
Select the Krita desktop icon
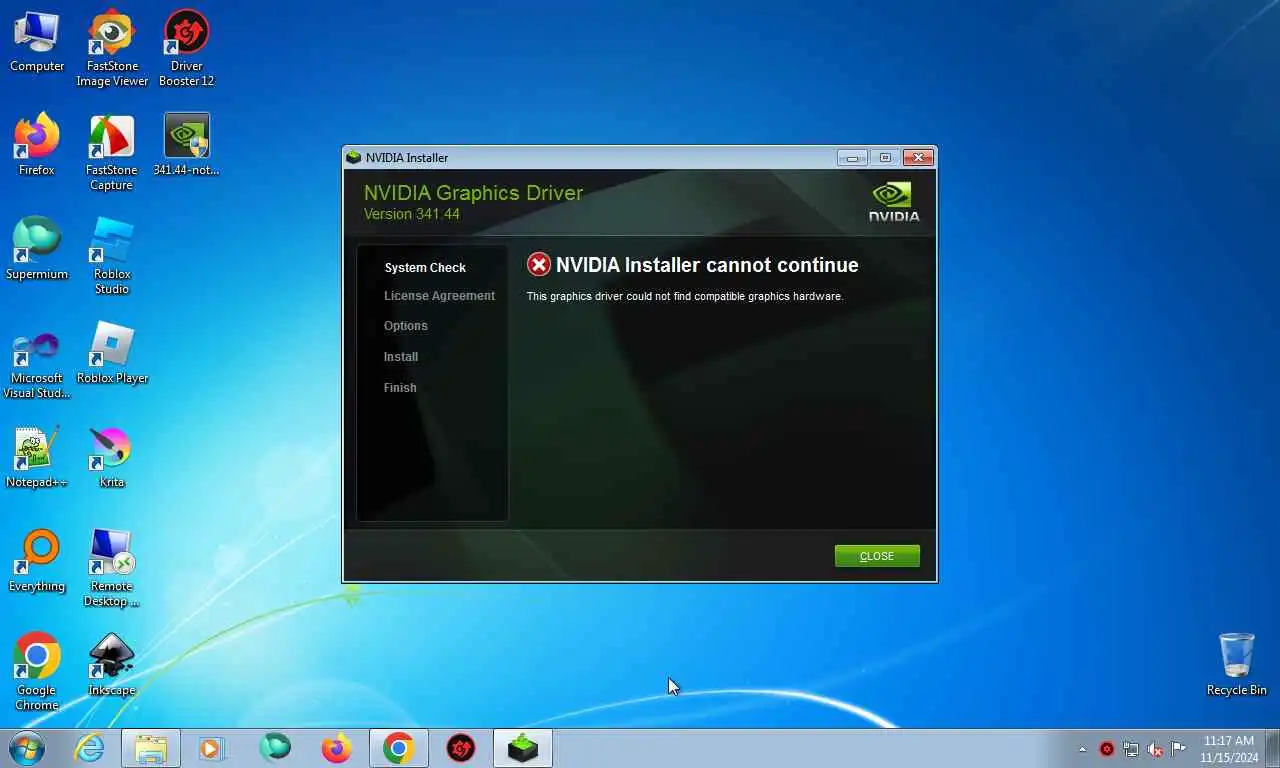coord(112,458)
